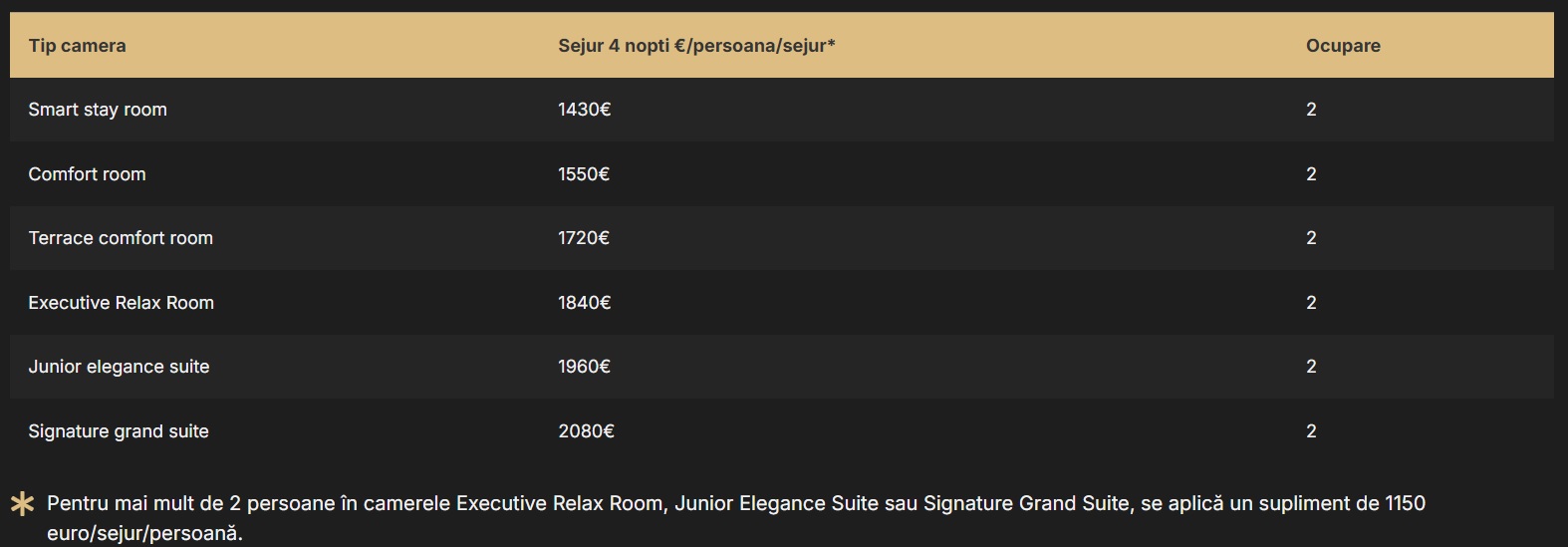The image size is (1568, 547).
Task: Click occupancy value in Smart stay room row
Action: click(x=1311, y=110)
